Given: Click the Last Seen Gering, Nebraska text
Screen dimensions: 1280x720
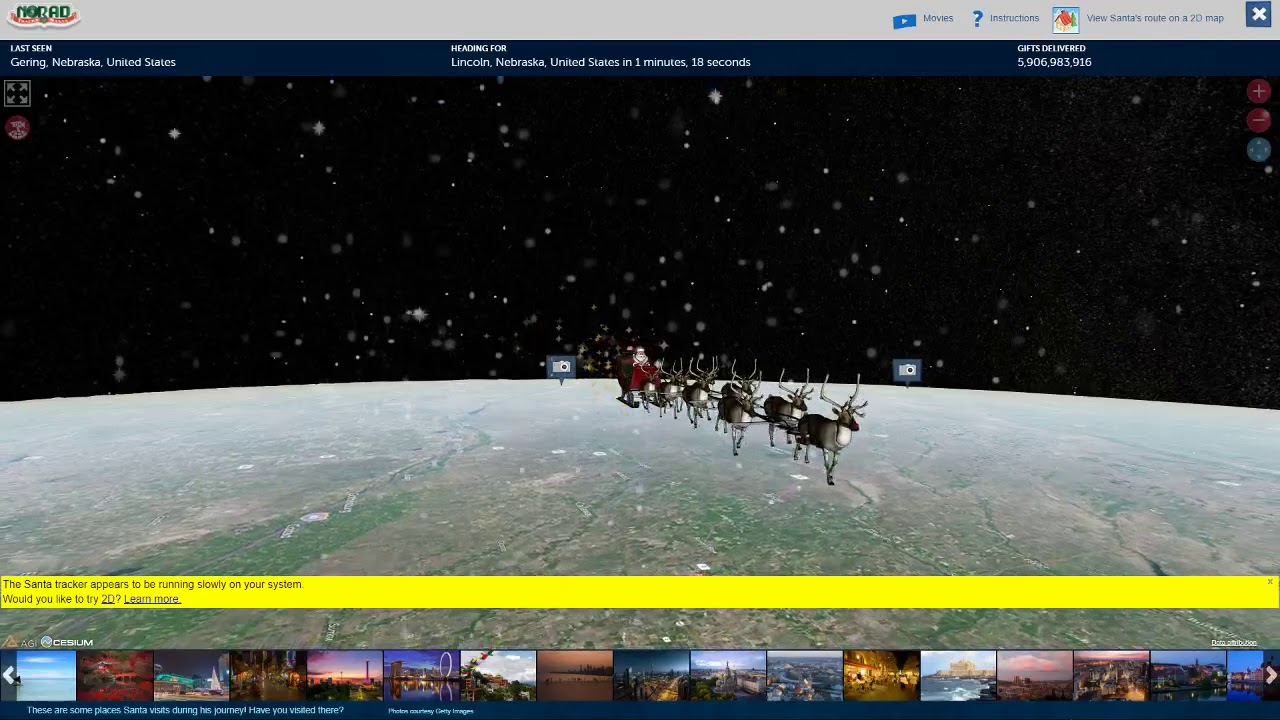Looking at the screenshot, I should (x=93, y=62).
